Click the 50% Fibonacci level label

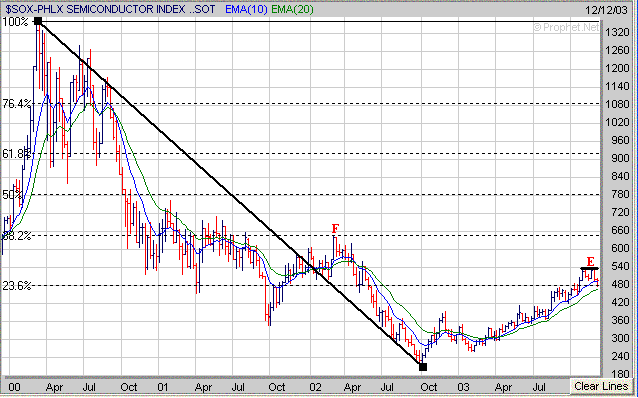tap(12, 195)
